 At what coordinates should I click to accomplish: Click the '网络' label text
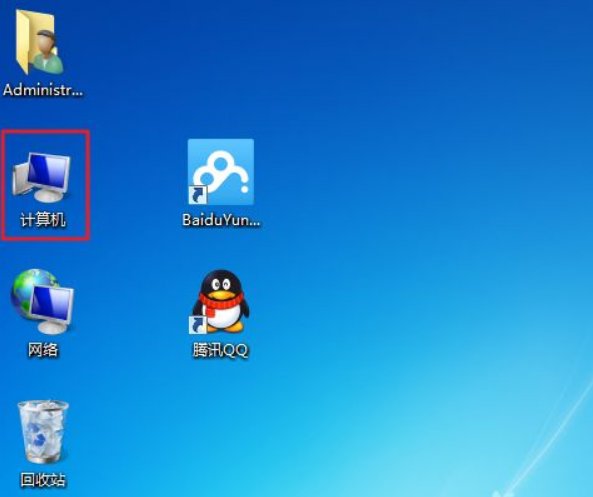click(x=43, y=349)
